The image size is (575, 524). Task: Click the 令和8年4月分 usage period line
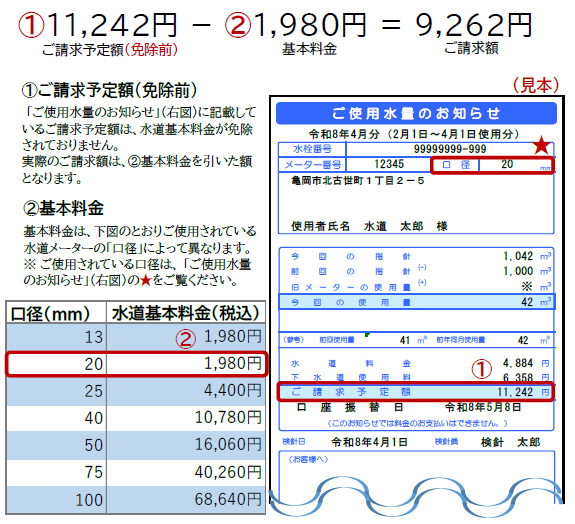coord(414,134)
